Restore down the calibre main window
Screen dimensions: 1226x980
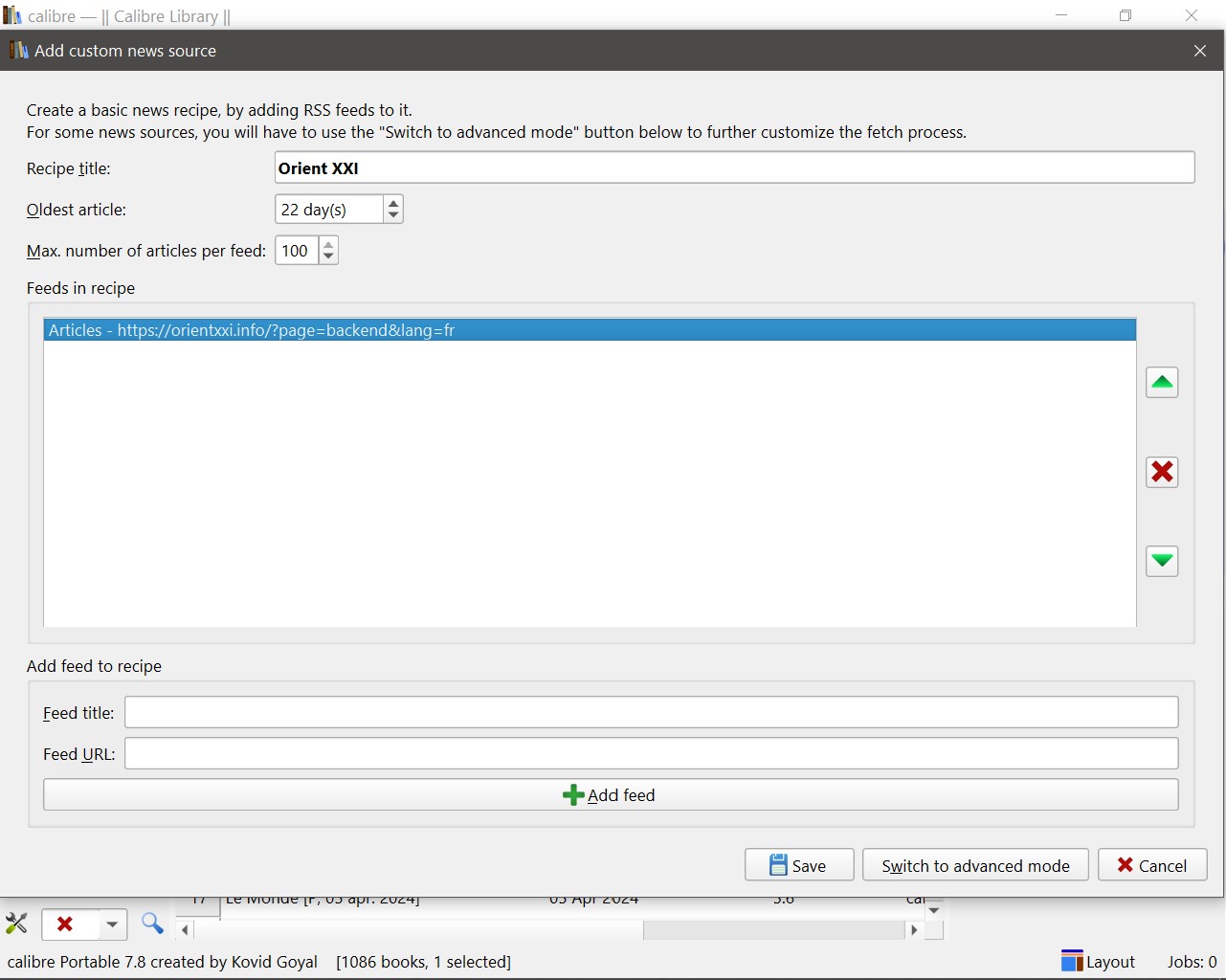click(1126, 15)
